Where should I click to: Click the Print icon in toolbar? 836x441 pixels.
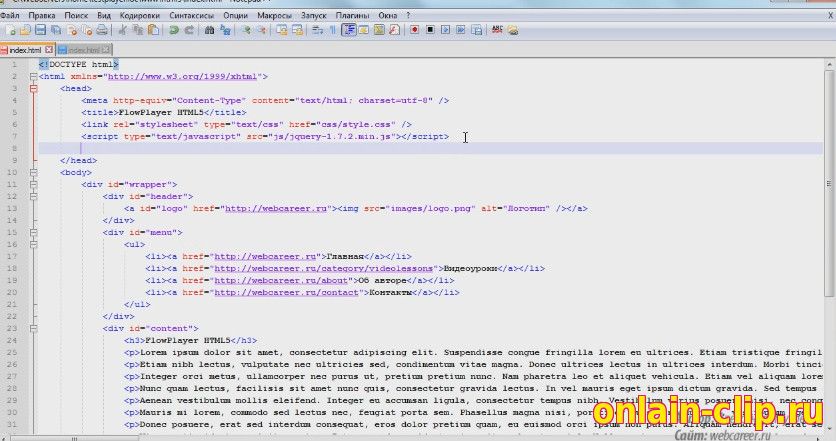click(102, 30)
